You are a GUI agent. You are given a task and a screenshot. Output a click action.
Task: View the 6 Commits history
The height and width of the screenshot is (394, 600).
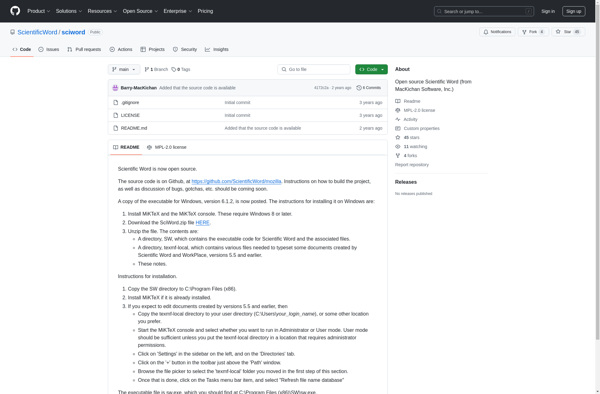[368, 88]
